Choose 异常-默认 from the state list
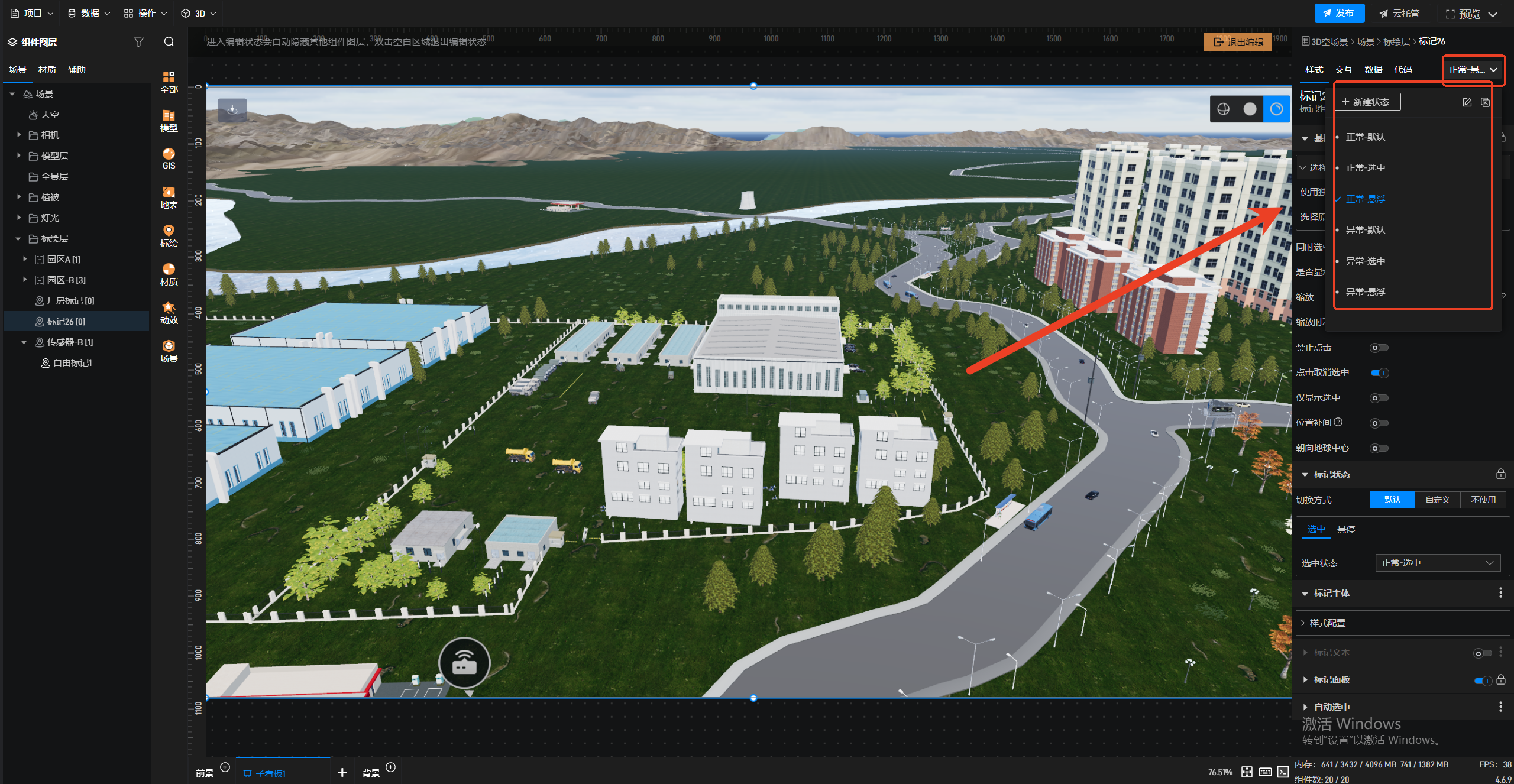 pos(1365,229)
